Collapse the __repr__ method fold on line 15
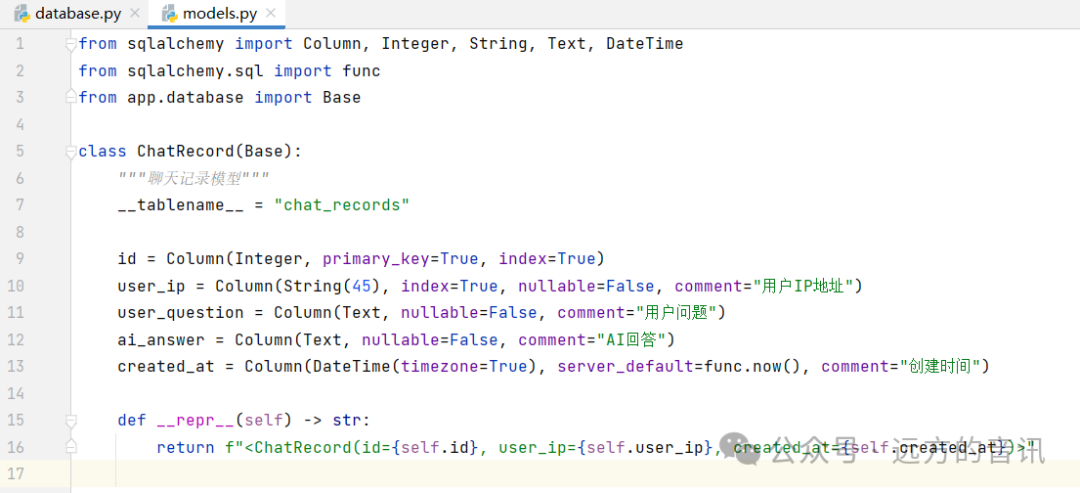The height and width of the screenshot is (493, 1080). pos(70,421)
